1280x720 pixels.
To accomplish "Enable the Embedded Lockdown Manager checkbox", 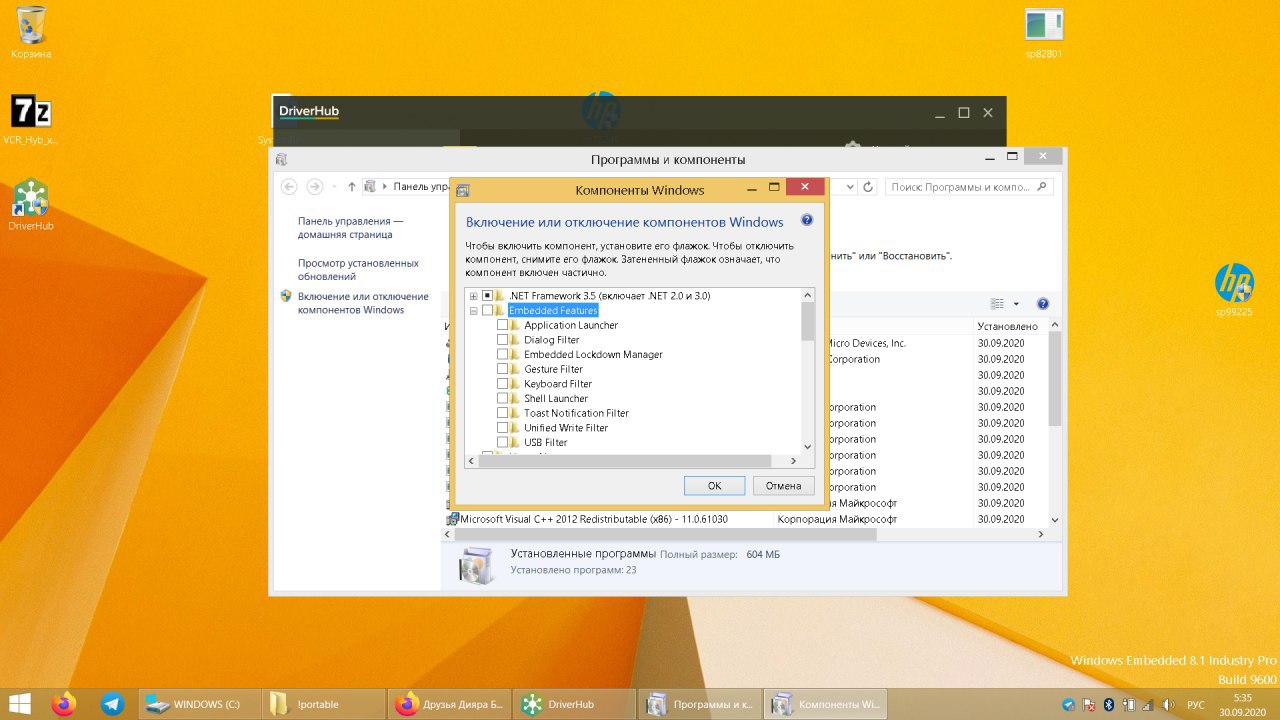I will tap(502, 354).
